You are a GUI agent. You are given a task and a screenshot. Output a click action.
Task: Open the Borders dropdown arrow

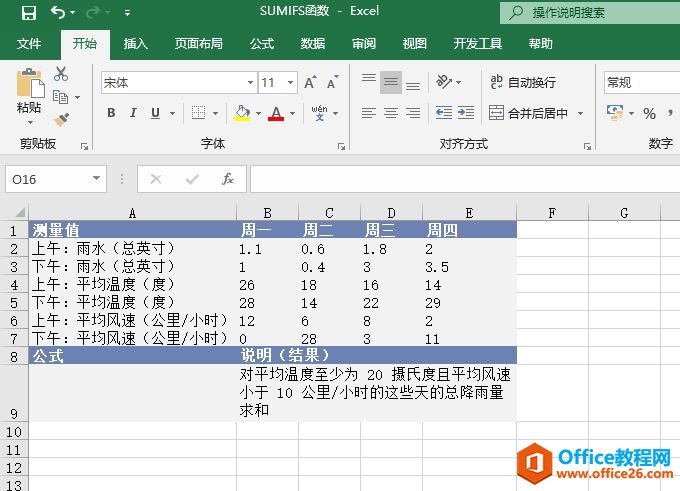coord(216,114)
